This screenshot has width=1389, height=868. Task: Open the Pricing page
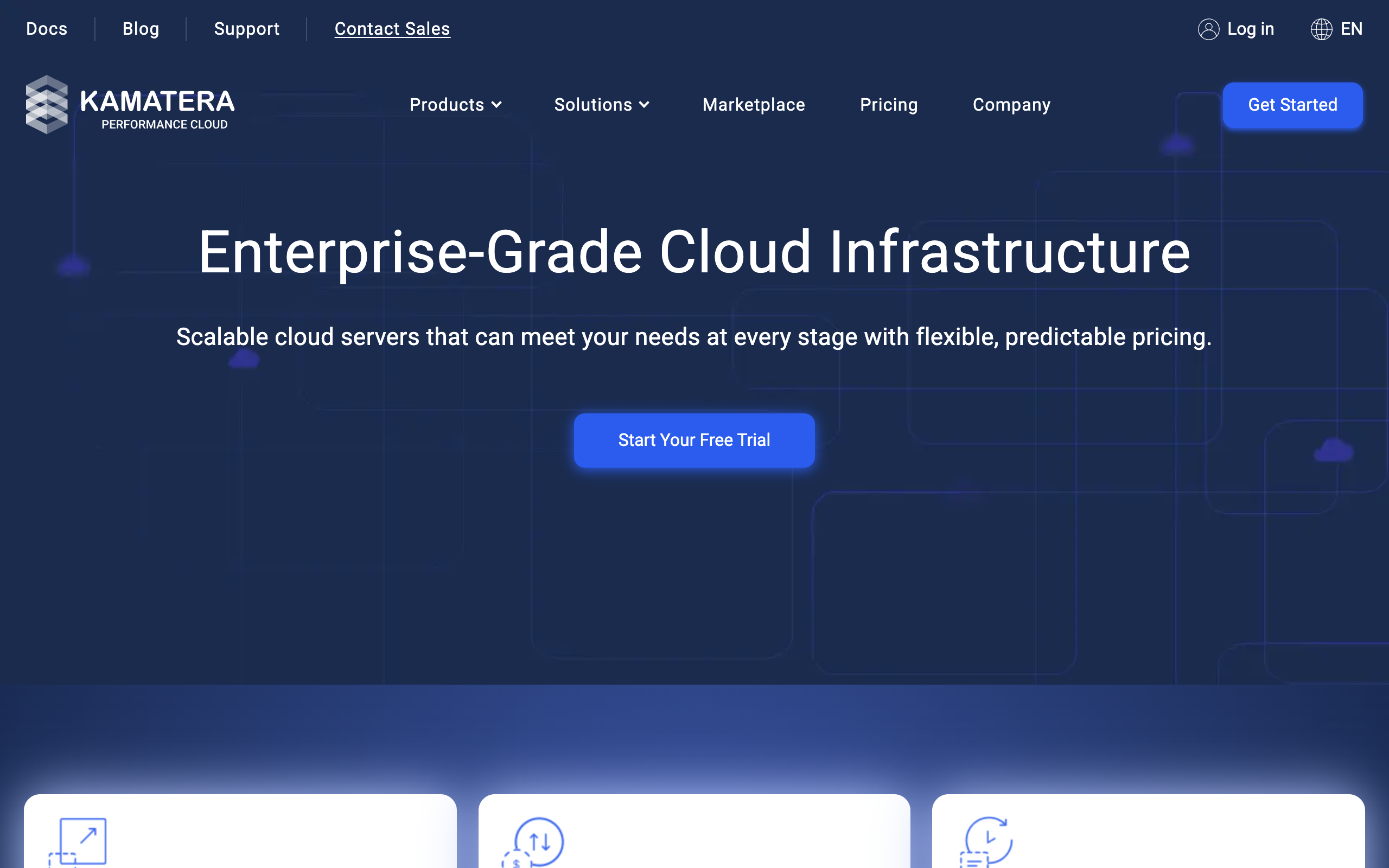point(889,105)
